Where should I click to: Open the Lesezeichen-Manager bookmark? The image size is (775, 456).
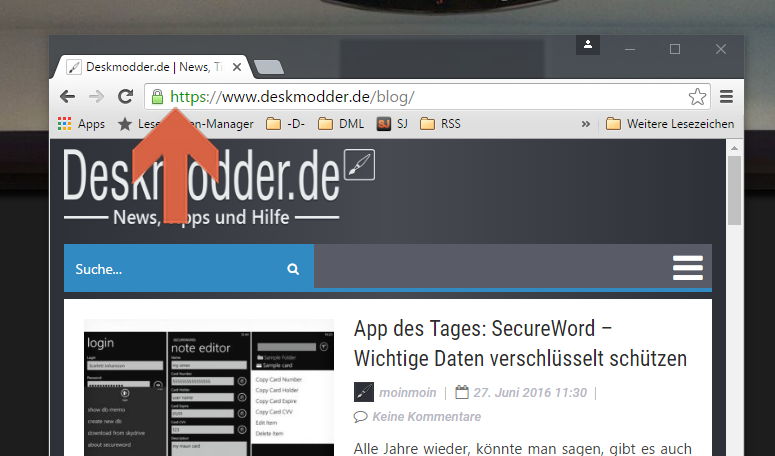[x=186, y=124]
